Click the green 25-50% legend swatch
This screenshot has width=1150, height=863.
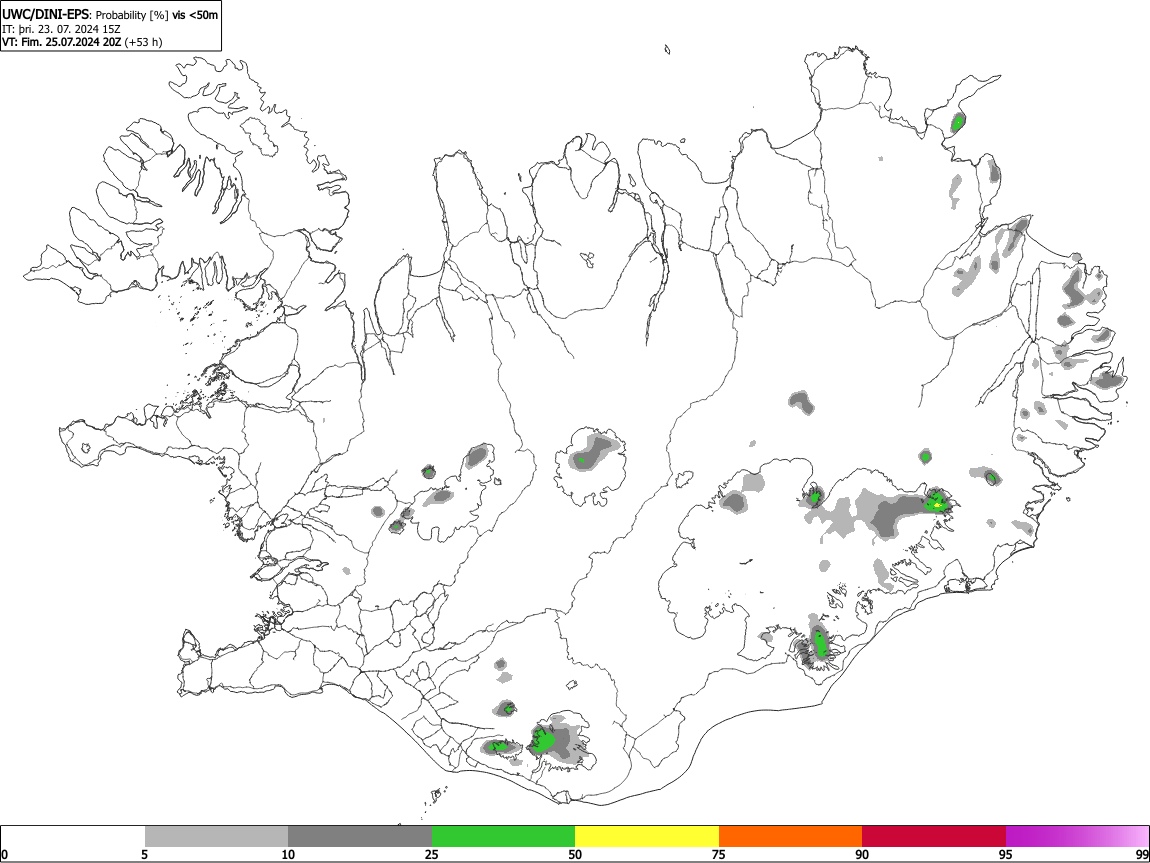click(503, 836)
